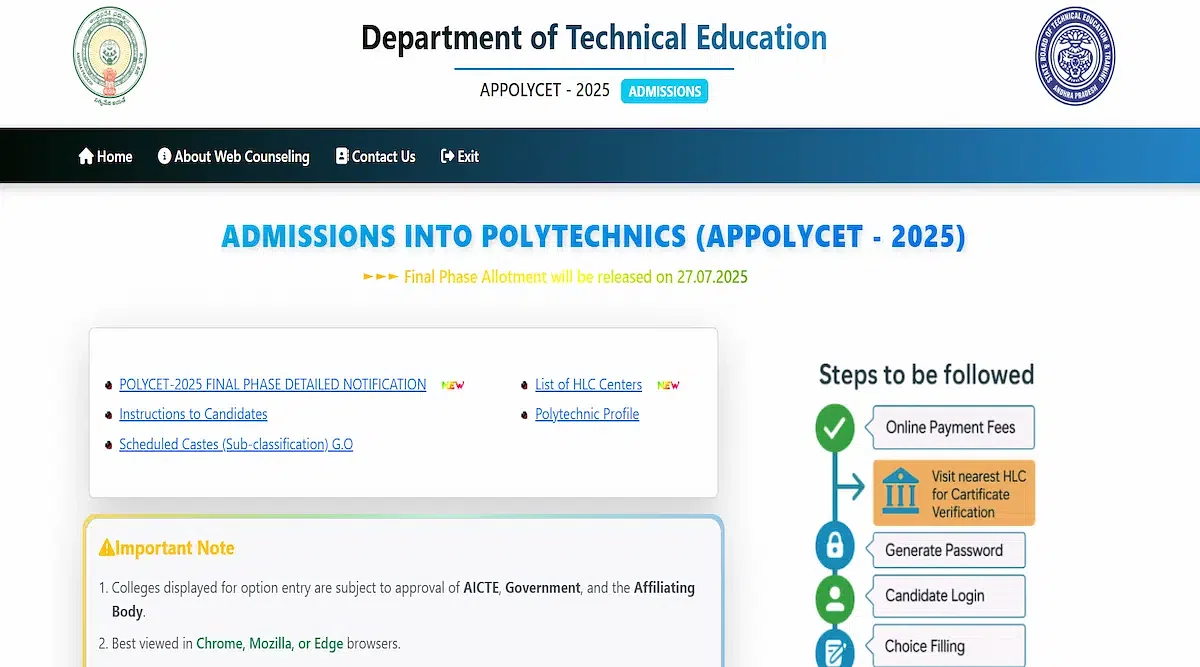Click Admissions Into Polytechnics (APPOLYCET - 2025) heading
The height and width of the screenshot is (667, 1200).
594,237
